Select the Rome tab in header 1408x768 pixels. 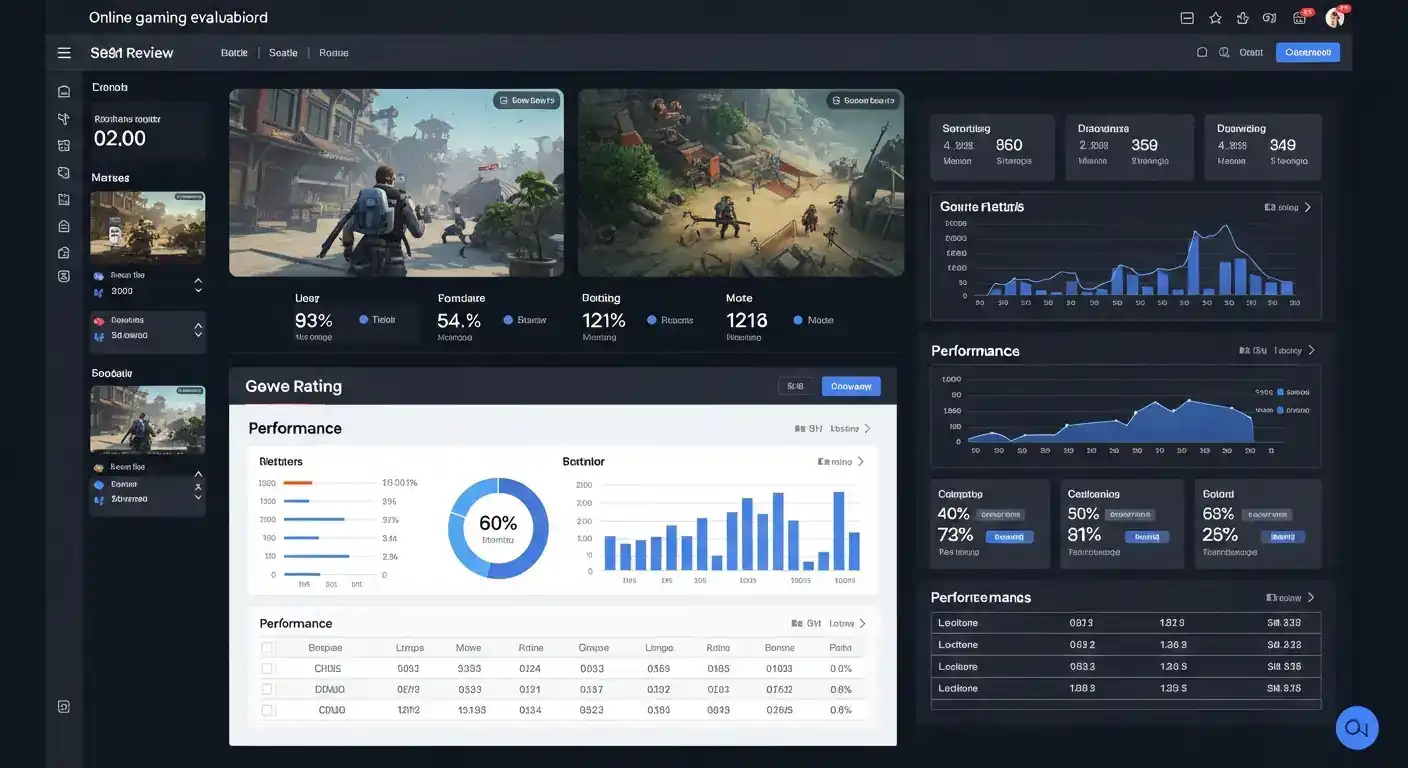pyautogui.click(x=334, y=51)
